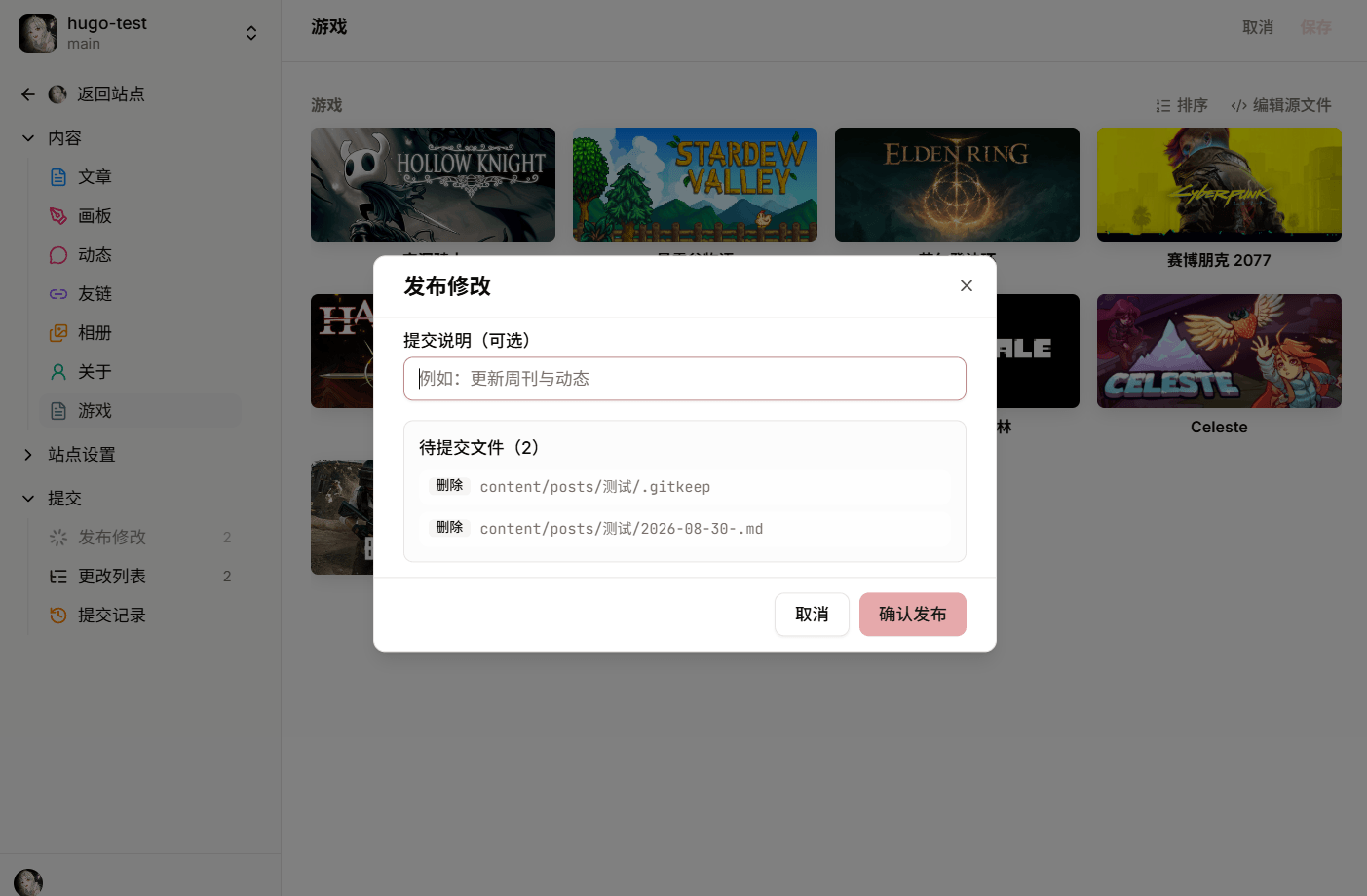Screen dimensions: 1367x896
Task: Click the 排序 sort button
Action: point(1182,105)
